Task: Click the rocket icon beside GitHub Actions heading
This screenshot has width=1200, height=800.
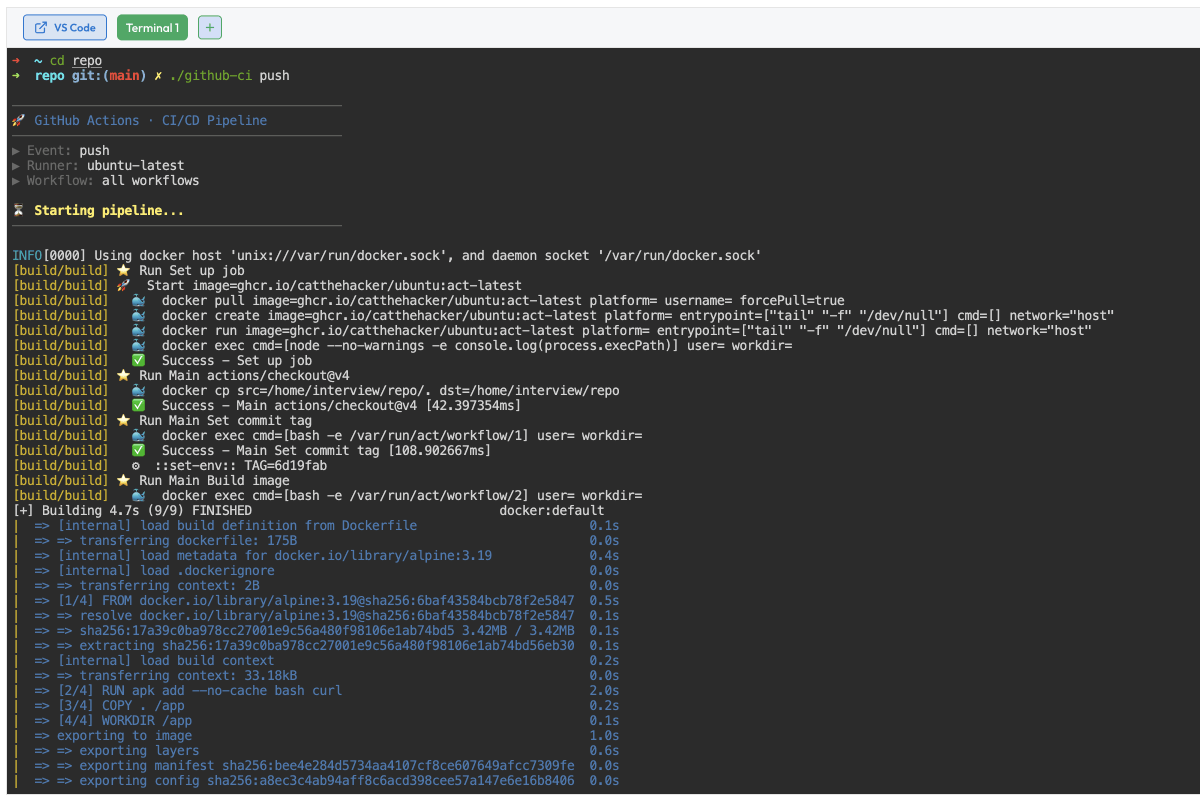Action: coord(18,121)
